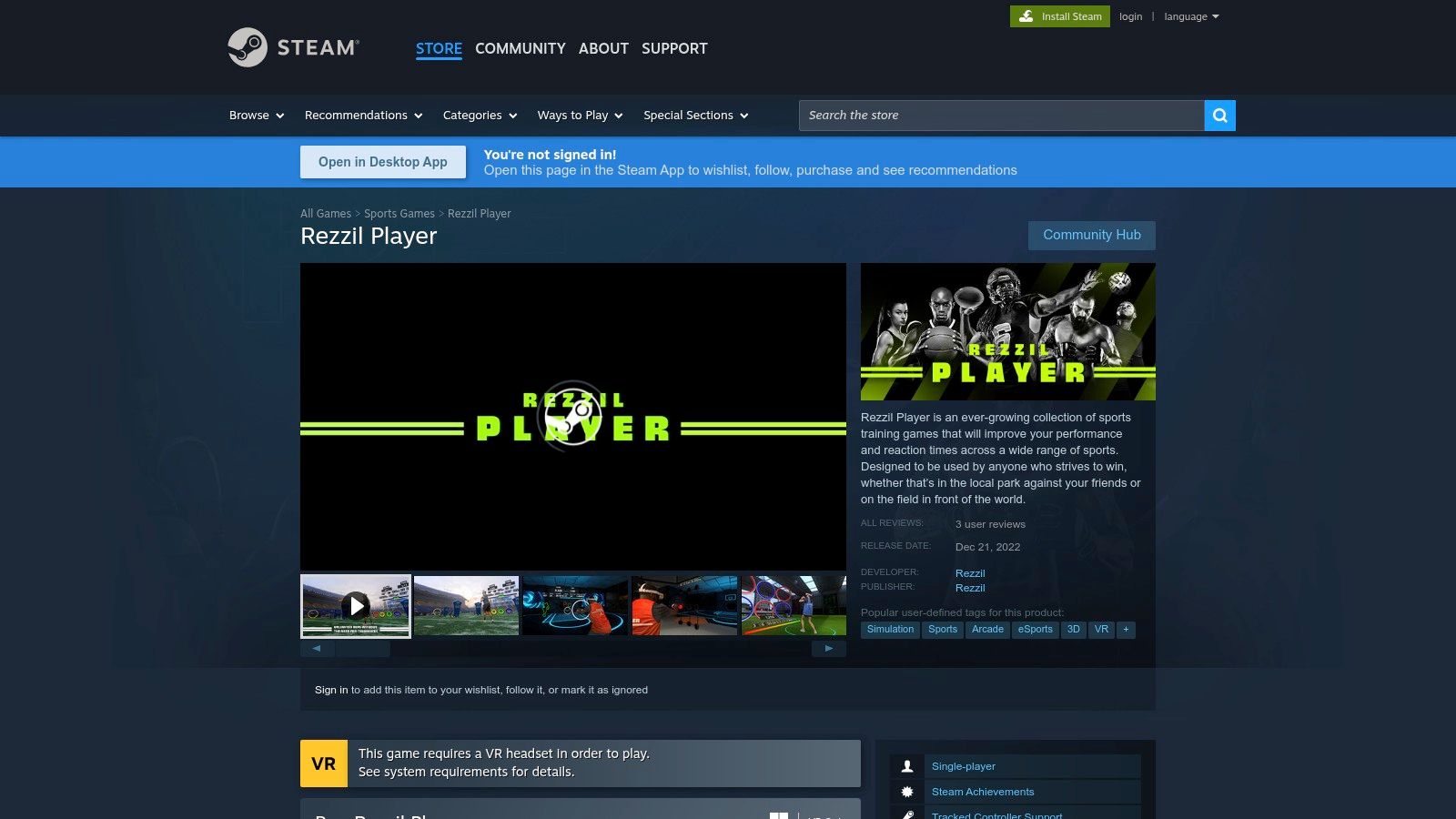Expand the Browse dropdown menu

pos(257,116)
